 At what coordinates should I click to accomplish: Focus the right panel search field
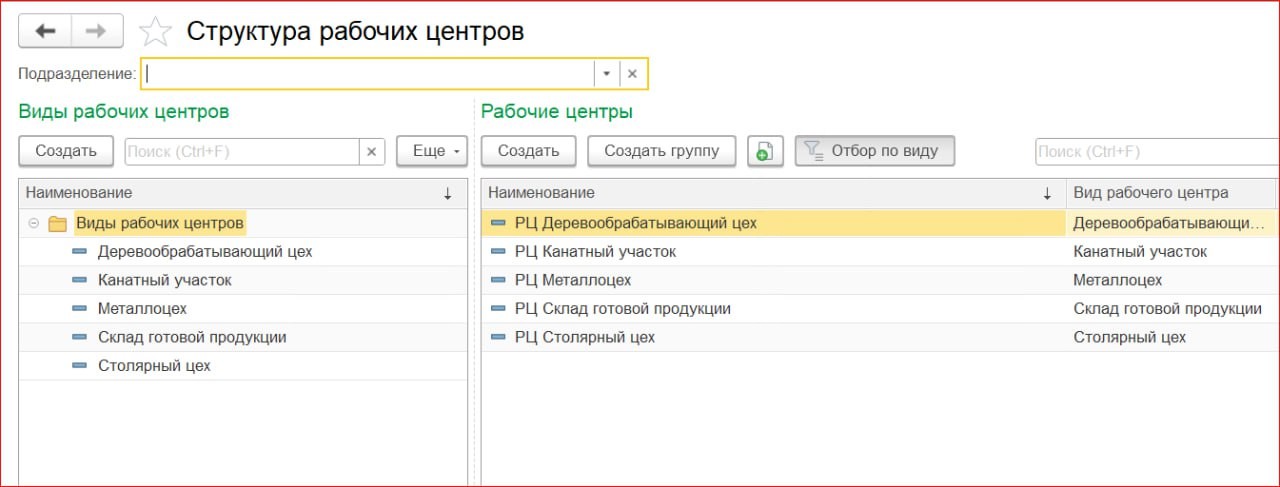1155,152
